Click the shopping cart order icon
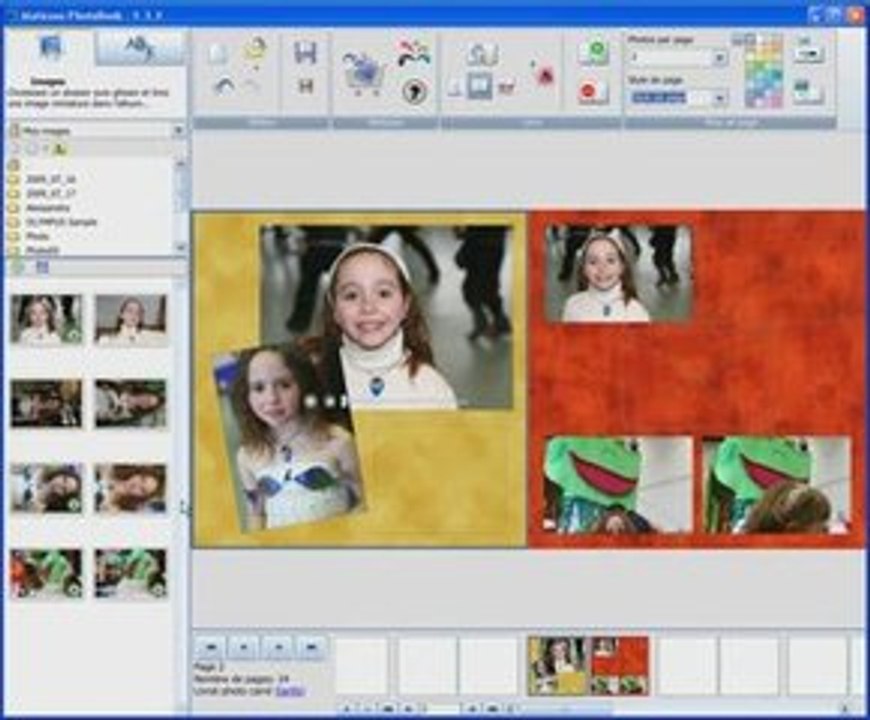Viewport: 870px width, 720px height. (363, 74)
